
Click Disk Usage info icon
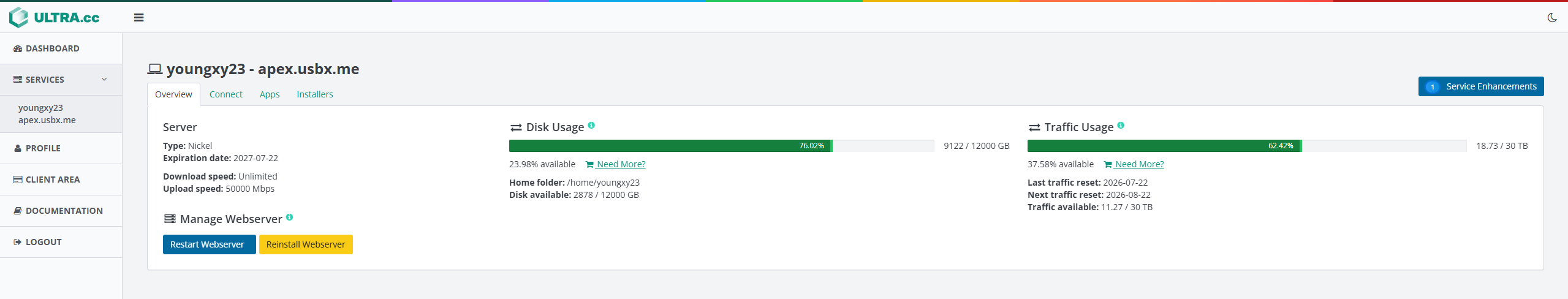tap(591, 125)
